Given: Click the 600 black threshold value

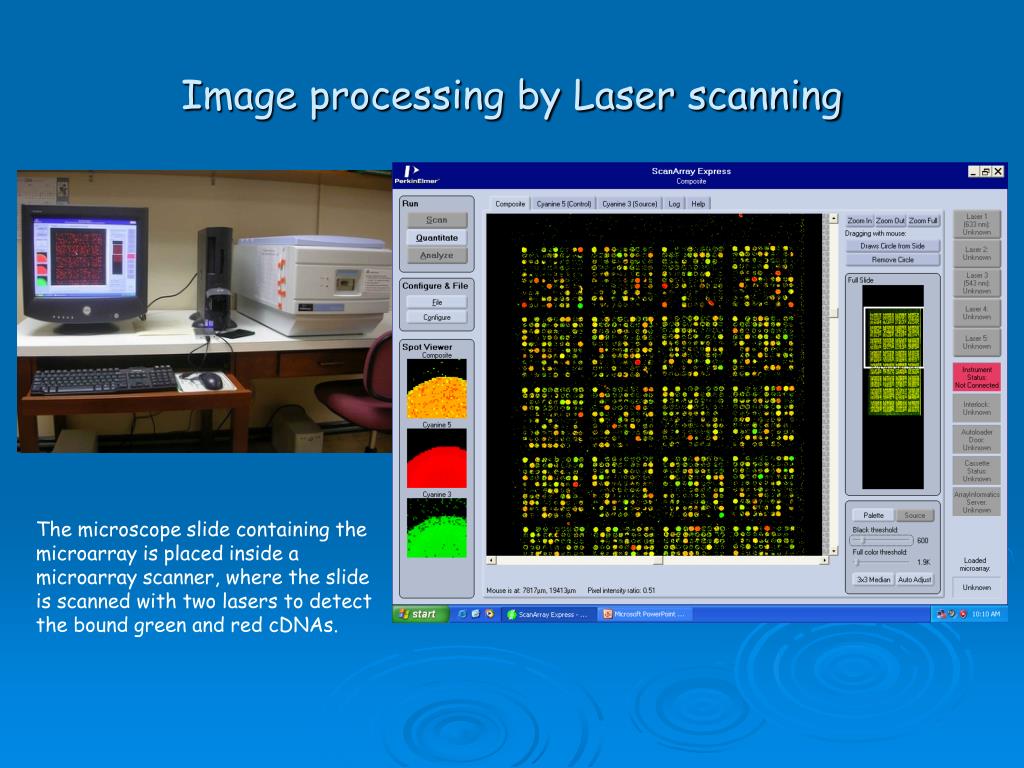Looking at the screenshot, I should 922,541.
